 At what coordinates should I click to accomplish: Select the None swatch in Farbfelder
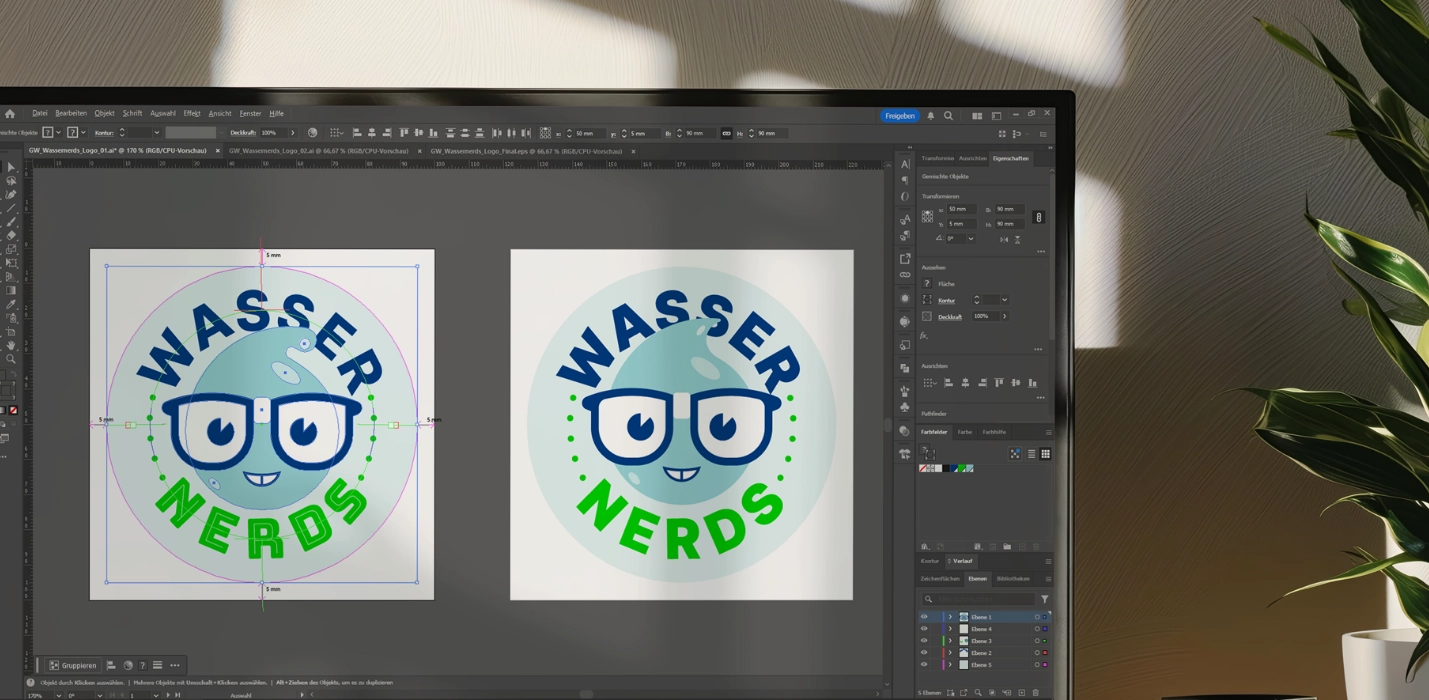[923, 468]
